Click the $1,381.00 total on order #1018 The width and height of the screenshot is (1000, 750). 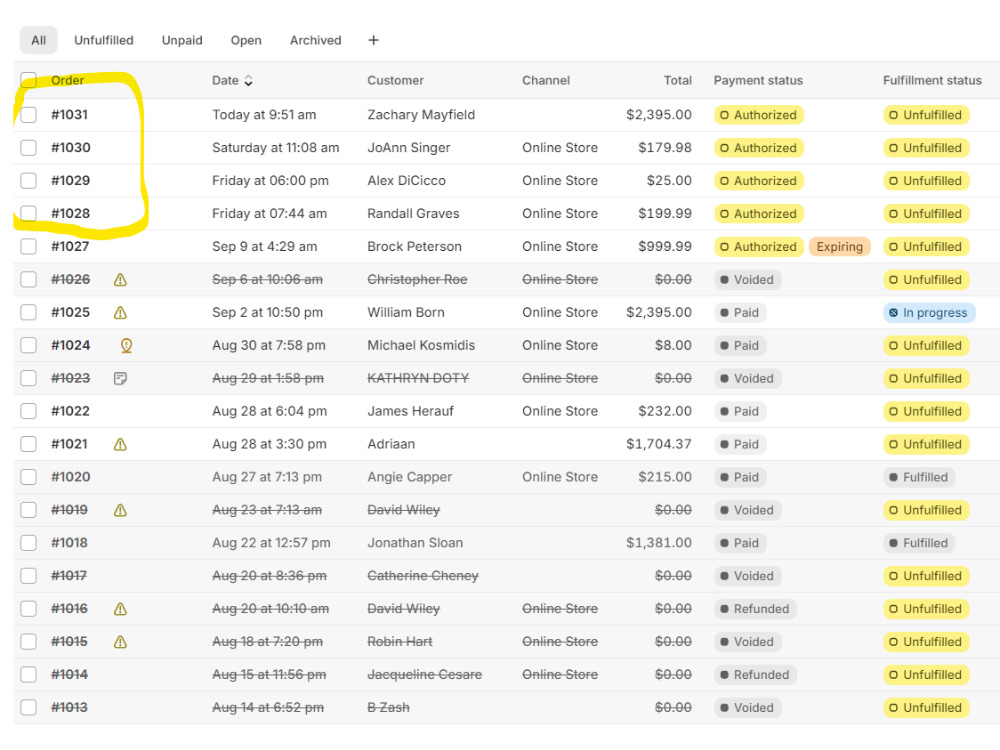pos(659,543)
